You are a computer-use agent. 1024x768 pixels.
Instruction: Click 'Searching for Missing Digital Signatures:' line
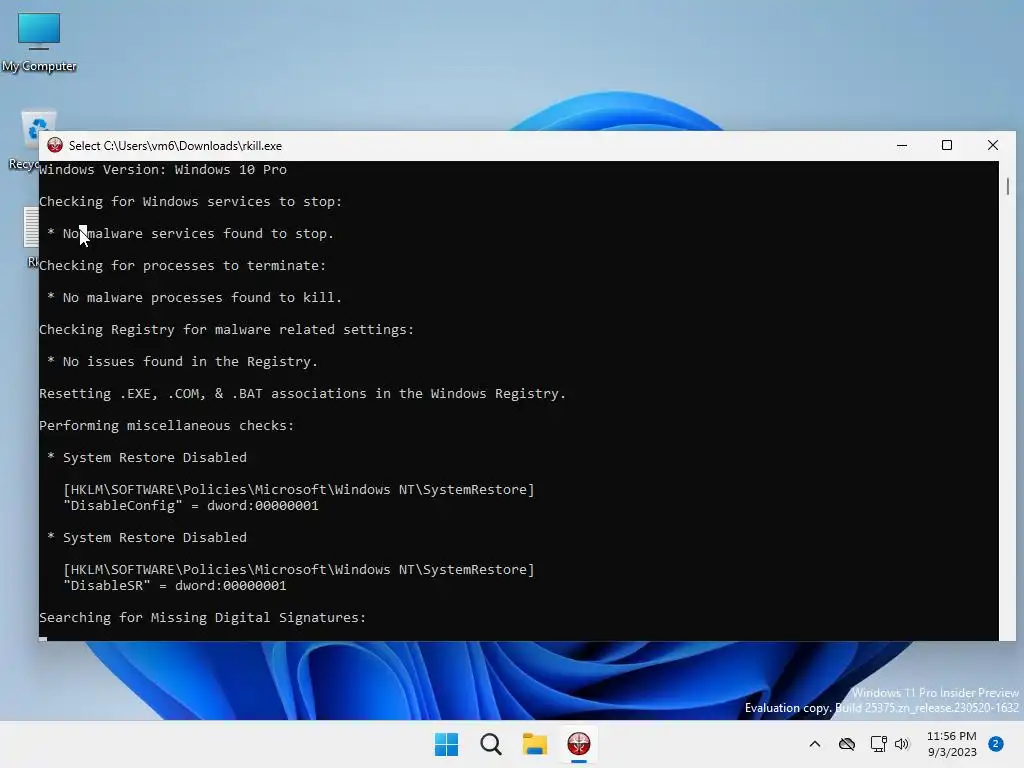202,617
